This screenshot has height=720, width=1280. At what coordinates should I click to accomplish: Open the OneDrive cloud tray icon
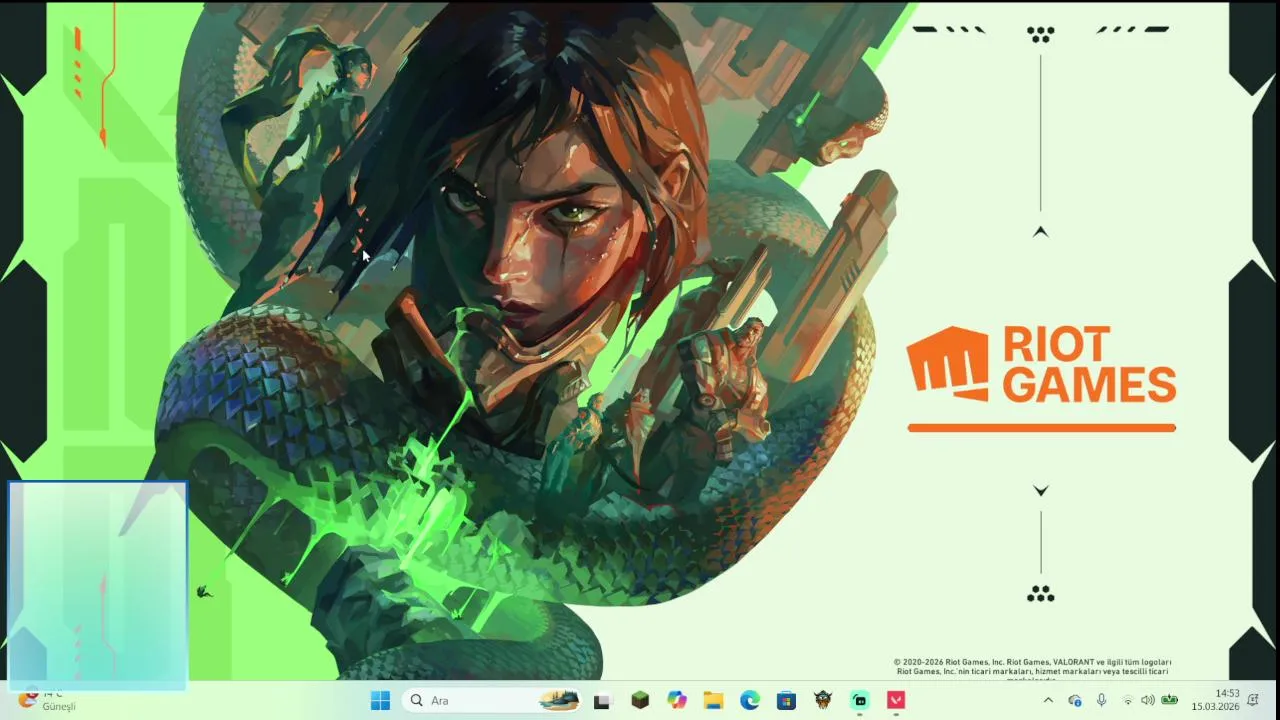(x=1075, y=701)
